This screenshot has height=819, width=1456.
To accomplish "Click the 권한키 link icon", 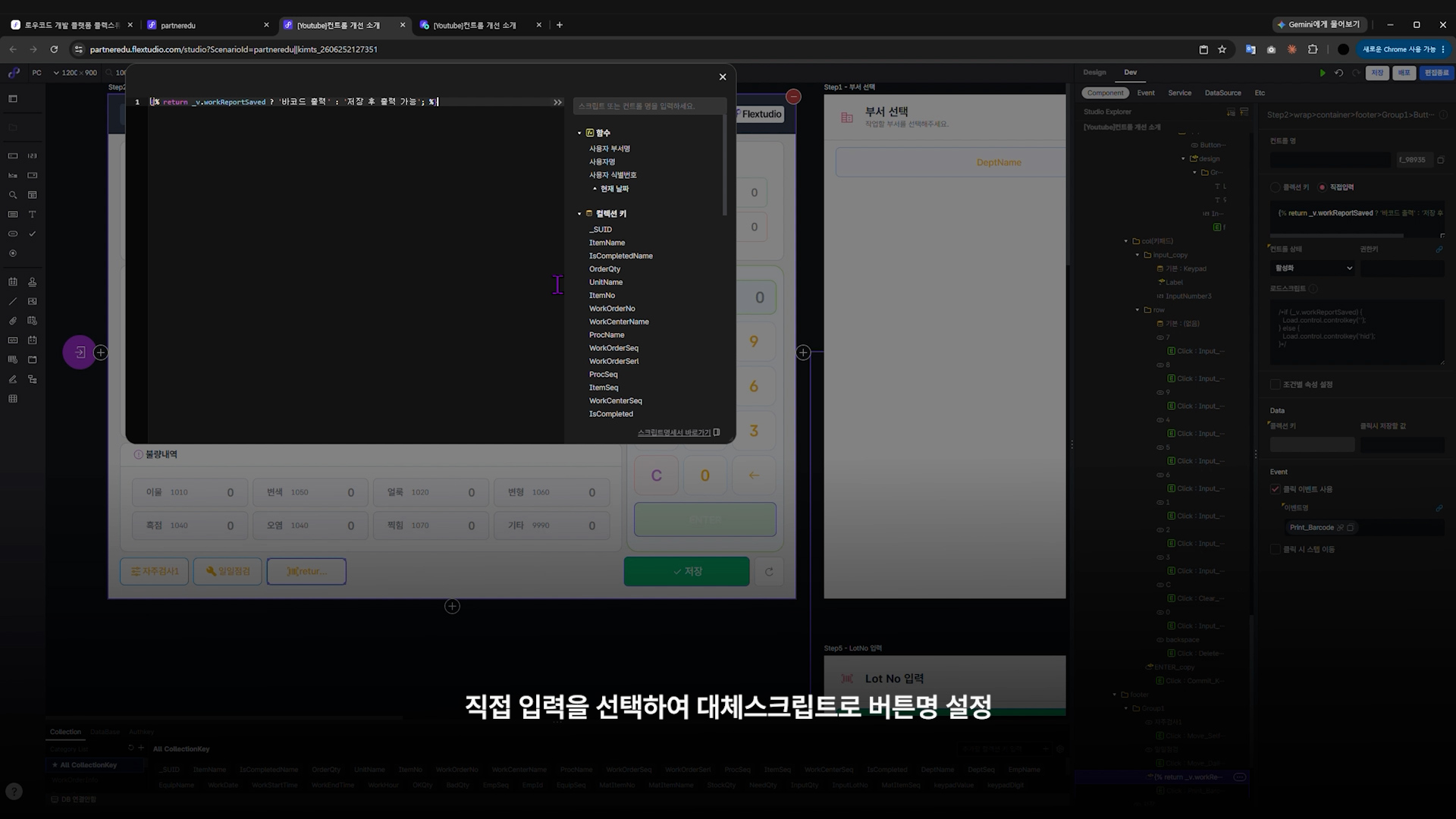I will pos(1439,249).
